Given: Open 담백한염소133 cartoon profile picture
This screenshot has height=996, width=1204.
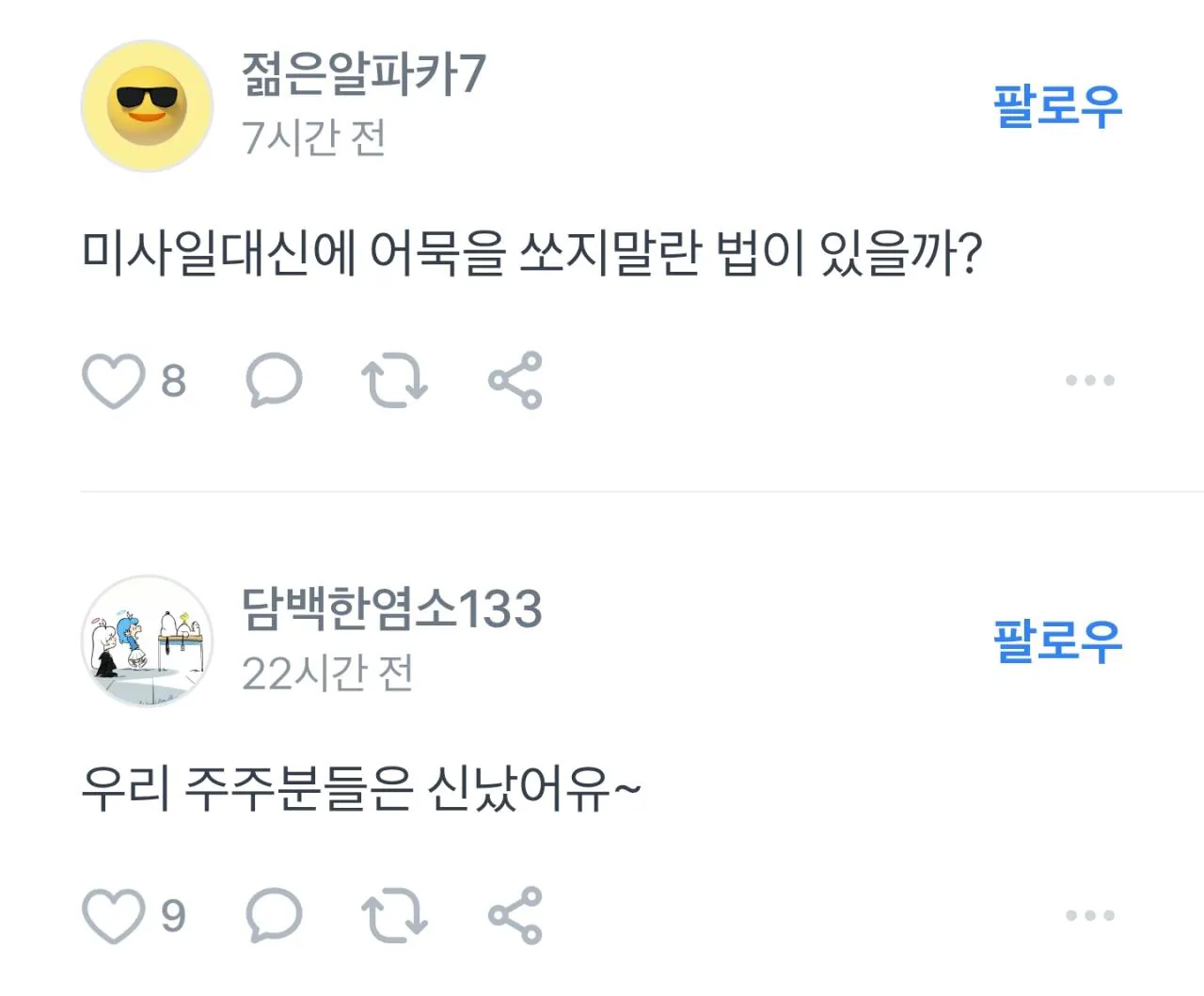Looking at the screenshot, I should [147, 640].
